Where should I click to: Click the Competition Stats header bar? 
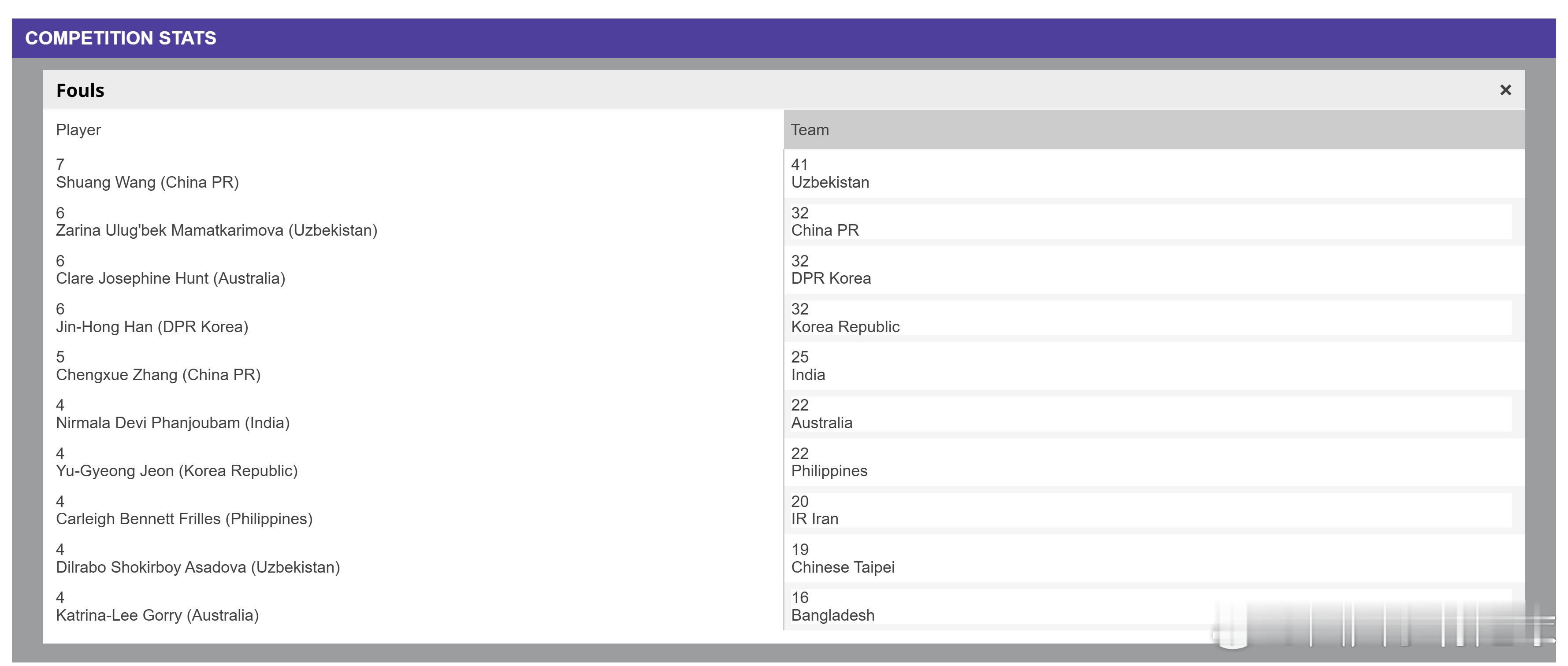[120, 38]
